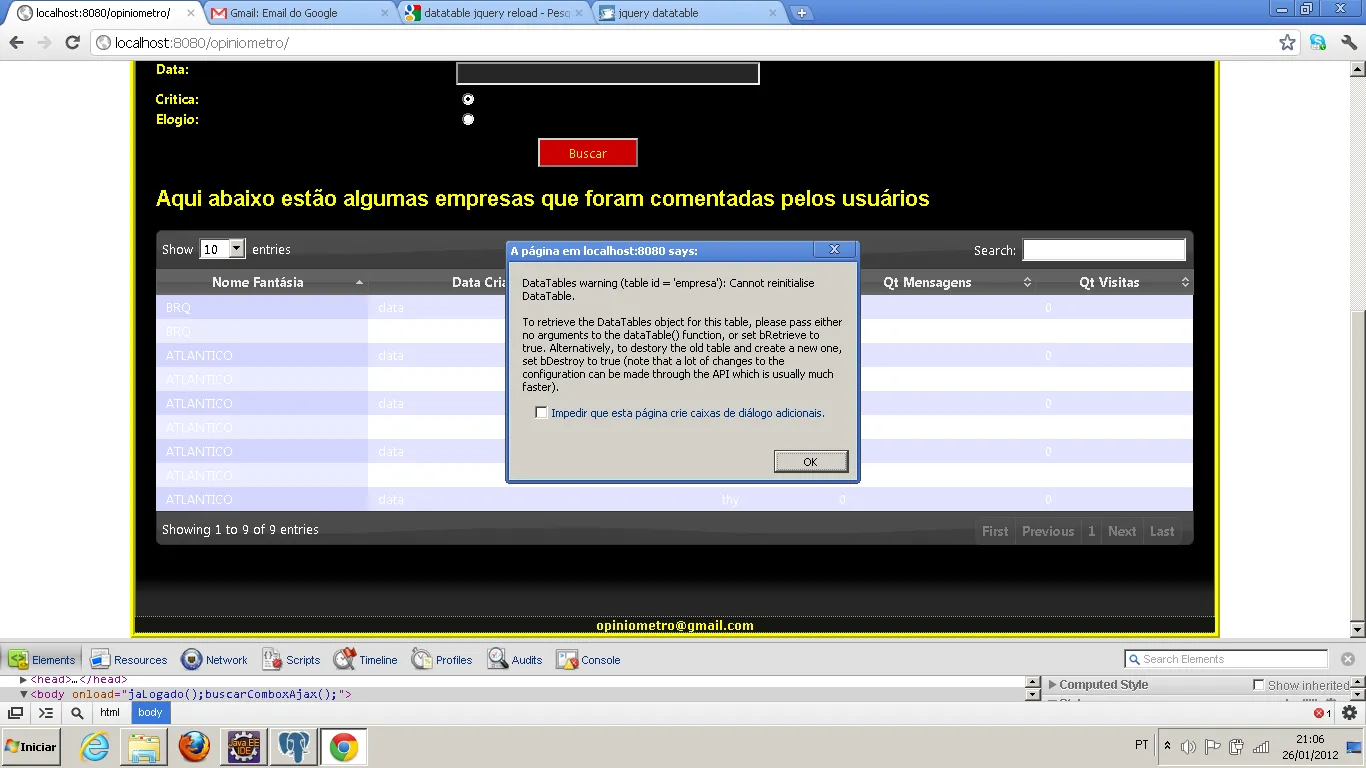Close the DataTables warning dialog
This screenshot has height=768, width=1366.
pyautogui.click(x=834, y=250)
